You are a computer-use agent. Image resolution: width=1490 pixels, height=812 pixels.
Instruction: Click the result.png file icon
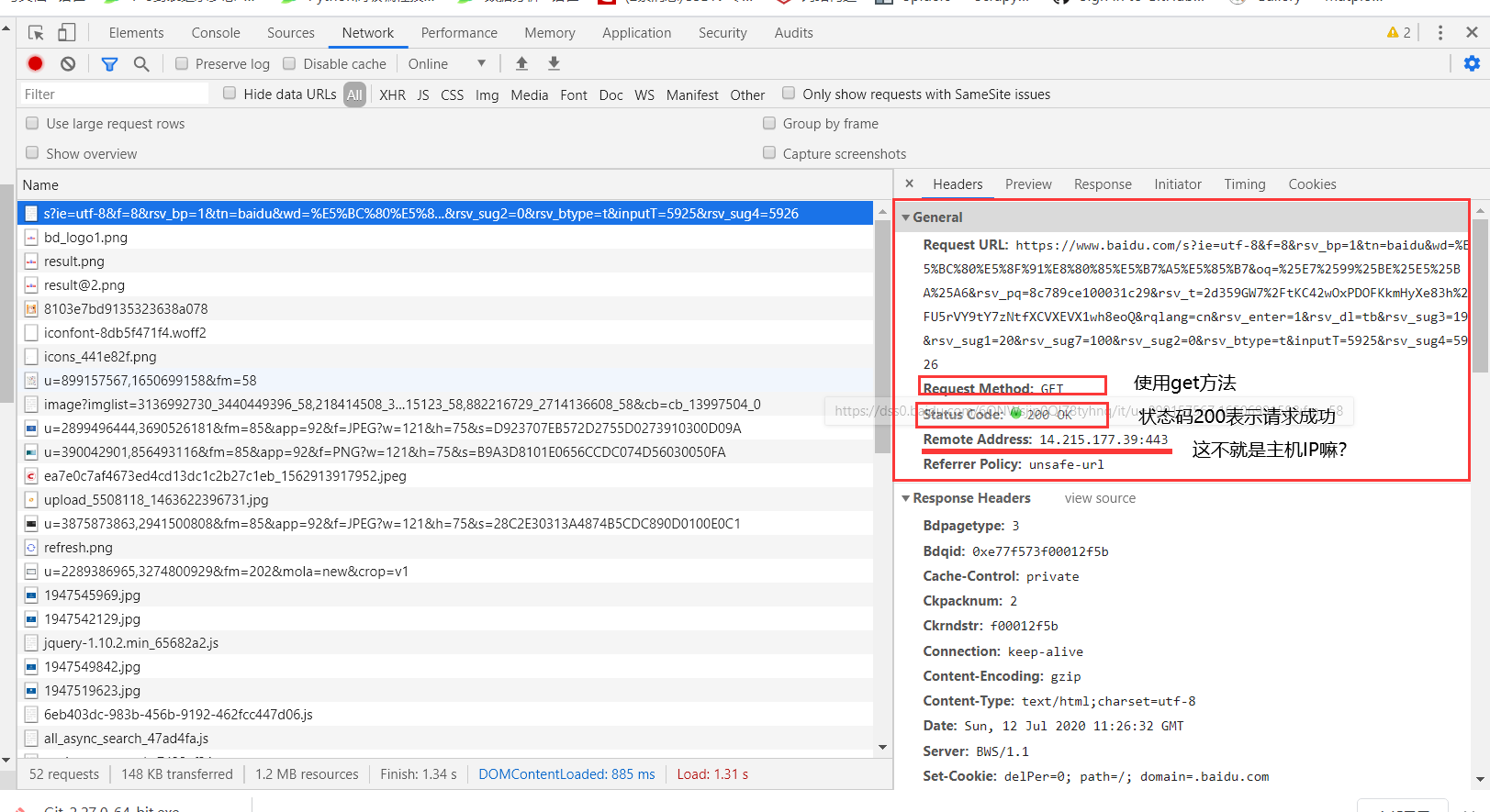tap(31, 261)
